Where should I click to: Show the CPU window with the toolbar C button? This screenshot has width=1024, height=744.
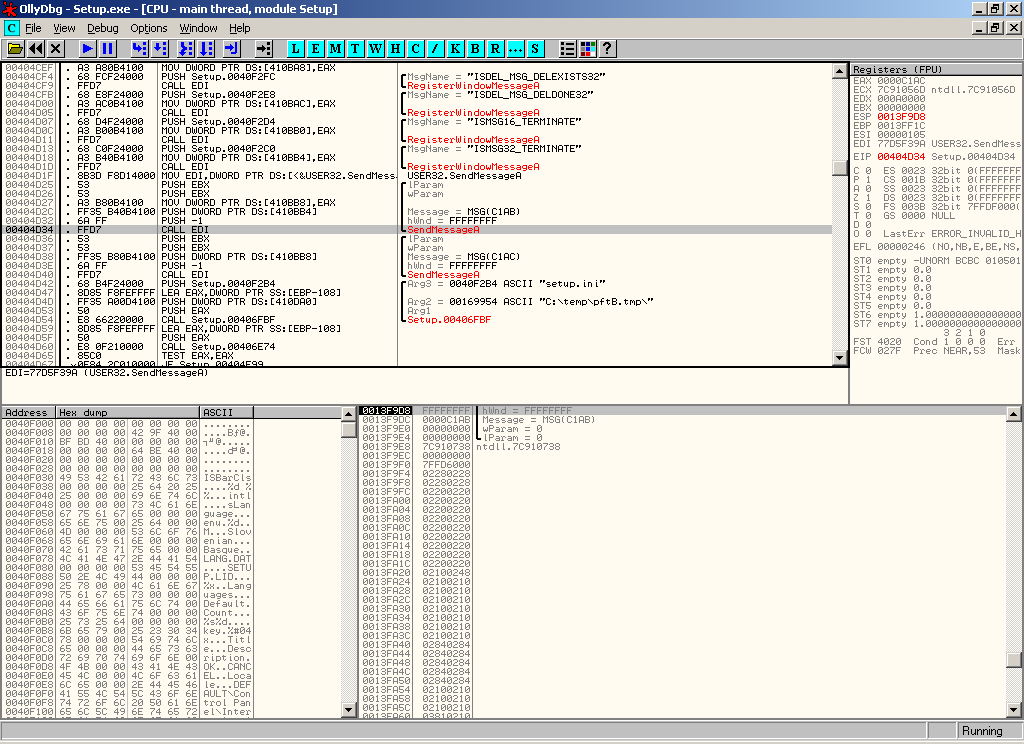pyautogui.click(x=415, y=49)
